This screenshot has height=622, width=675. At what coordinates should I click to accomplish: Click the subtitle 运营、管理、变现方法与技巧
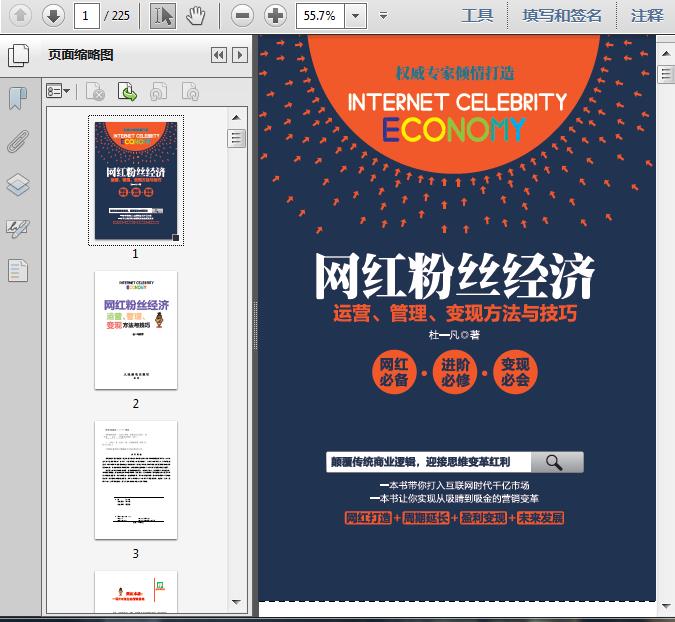pos(455,313)
